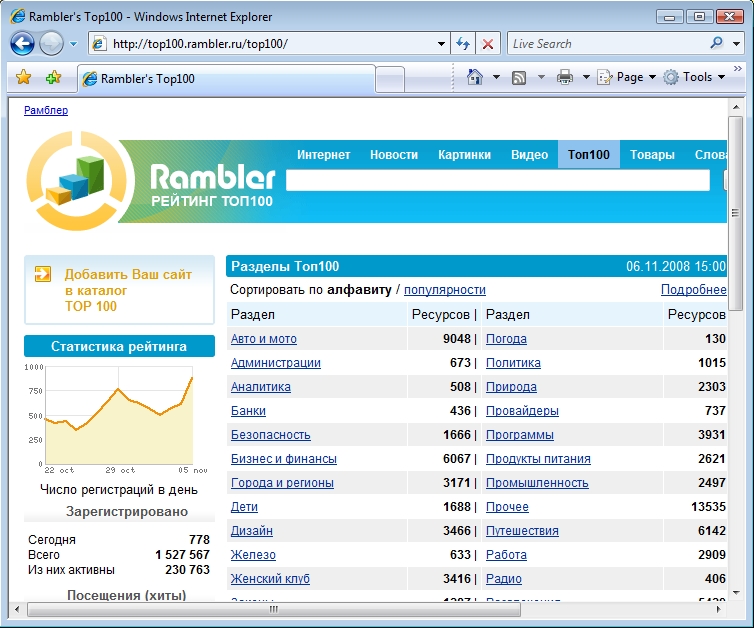Open the Дети section link
Image resolution: width=754 pixels, height=628 pixels.
tap(244, 507)
